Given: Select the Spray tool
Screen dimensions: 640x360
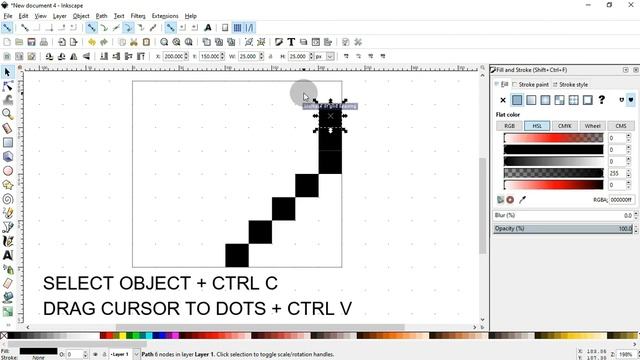Looking at the screenshot, I should (x=7, y=269).
